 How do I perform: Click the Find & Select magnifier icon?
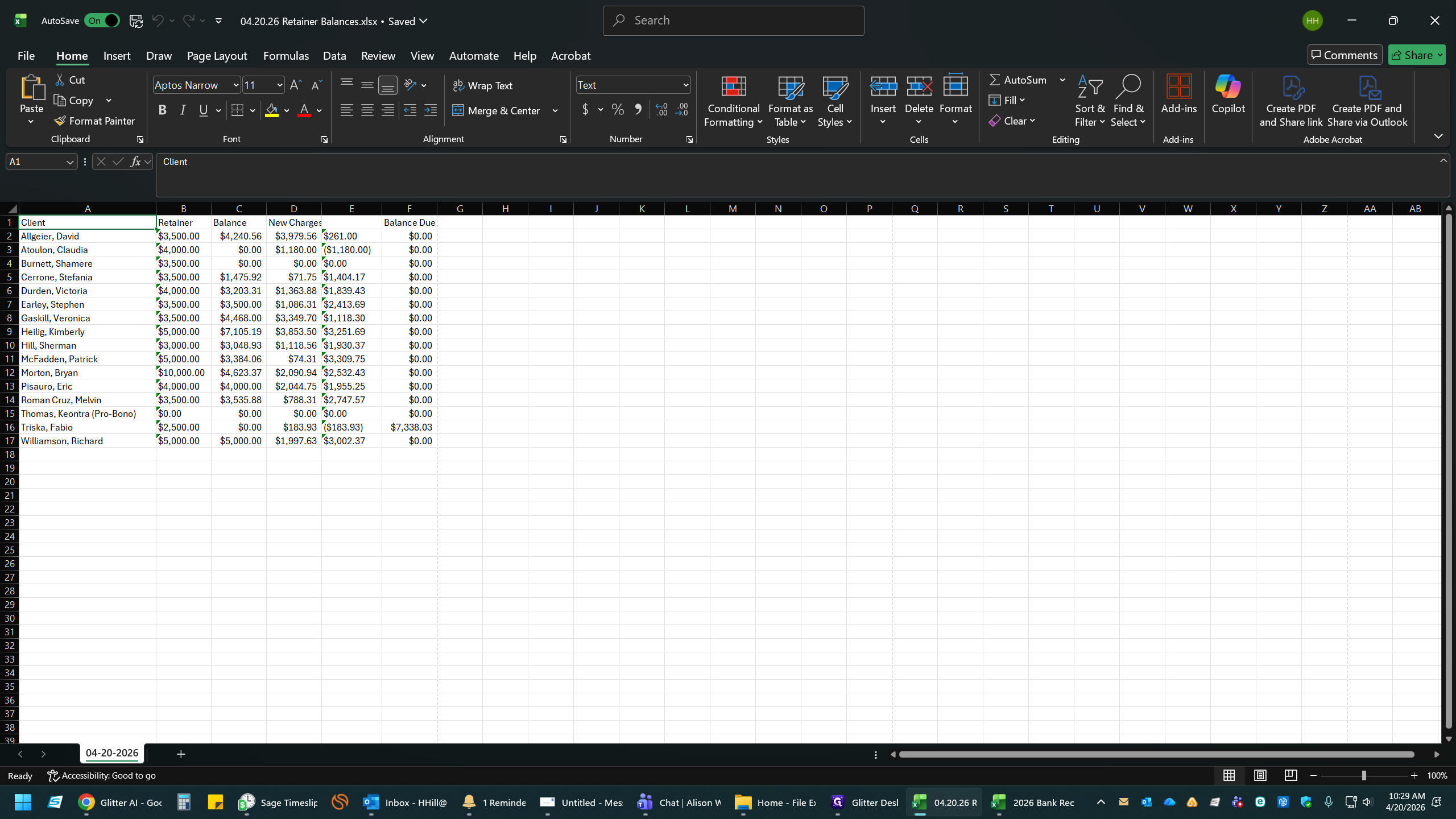(1128, 86)
